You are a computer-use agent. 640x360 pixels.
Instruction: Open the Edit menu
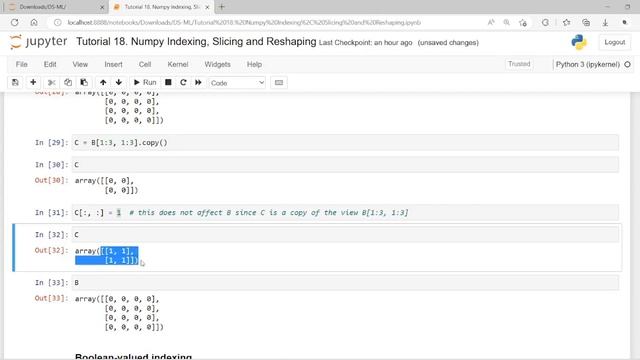point(50,64)
